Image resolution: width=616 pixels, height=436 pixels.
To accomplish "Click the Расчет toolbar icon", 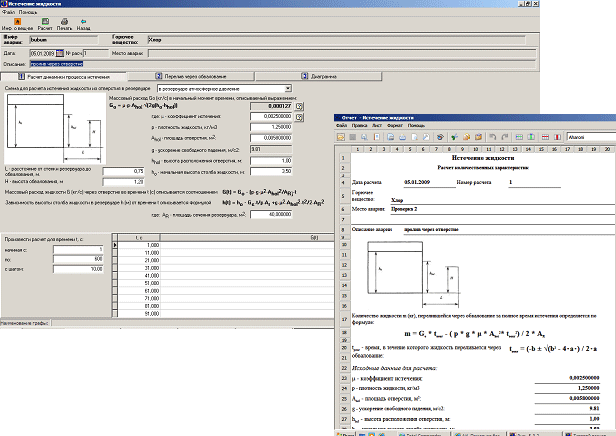I will click(x=44, y=22).
